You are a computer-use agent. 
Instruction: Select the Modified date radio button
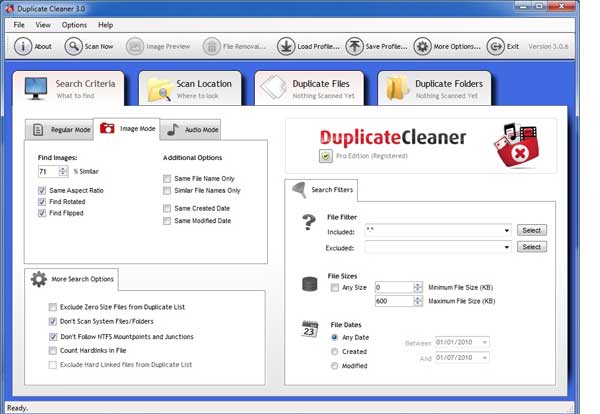[x=334, y=366]
